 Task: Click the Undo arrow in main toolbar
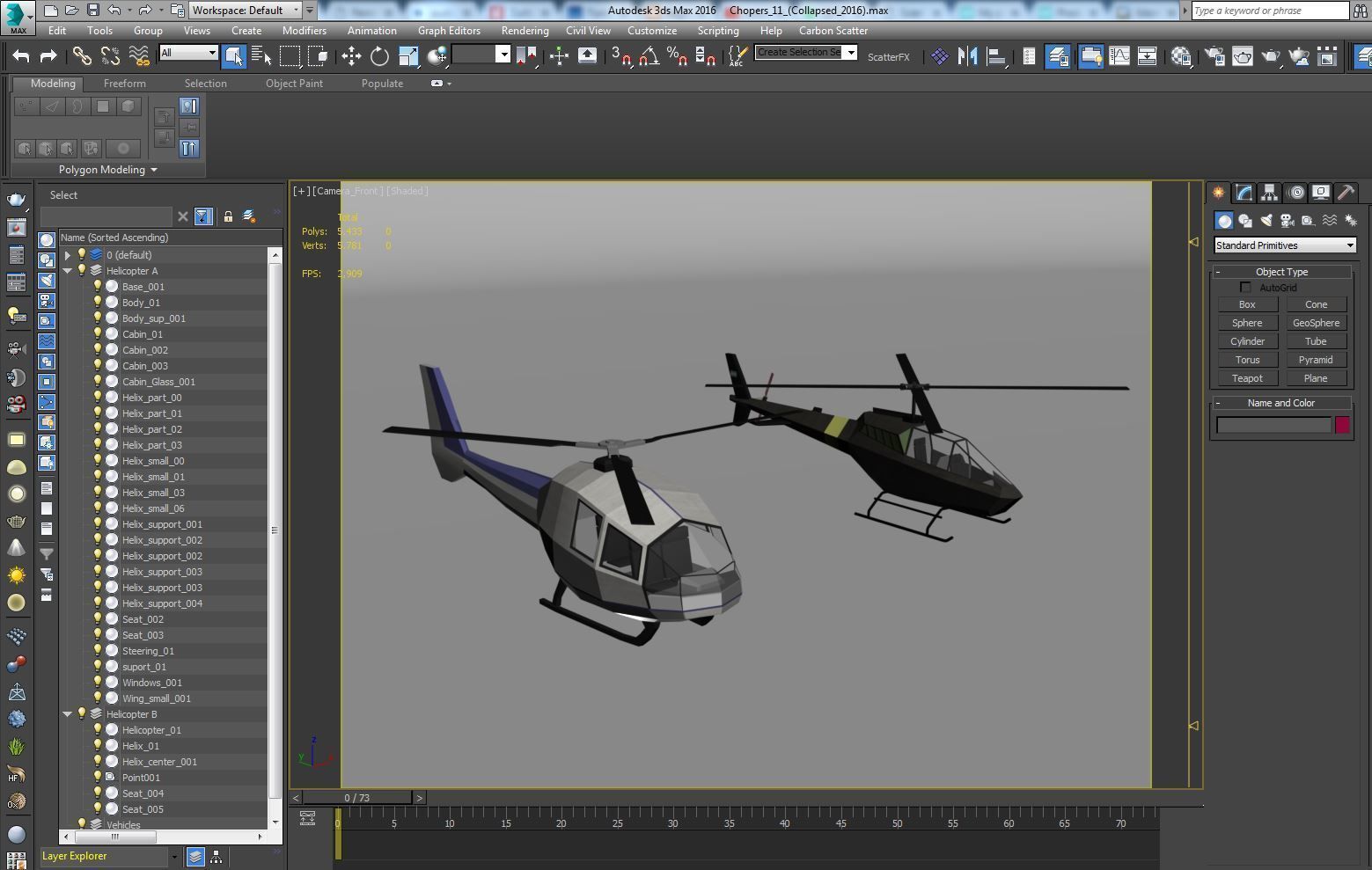(x=21, y=56)
